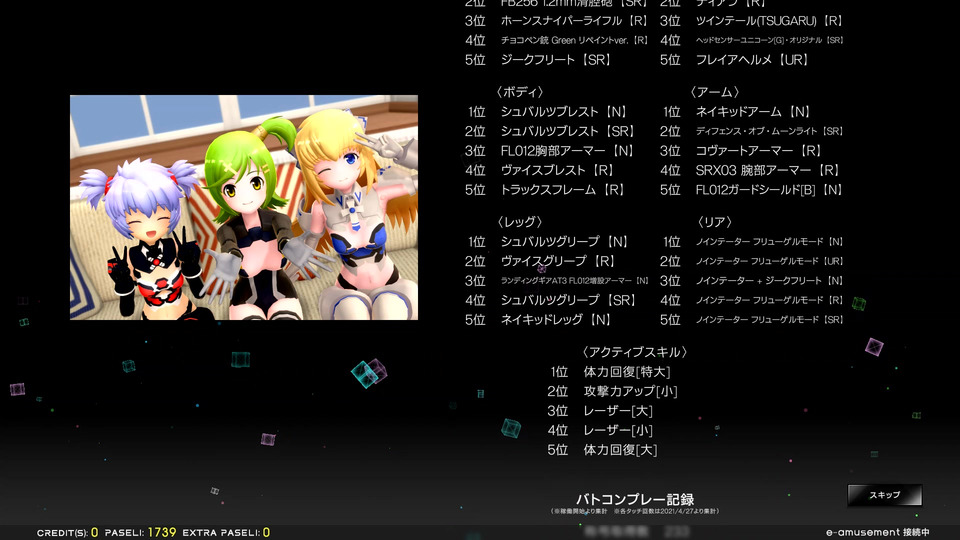960x540 pixels.
Task: Click the CREDIT(S): 0 status text
Action: pyautogui.click(x=67, y=533)
